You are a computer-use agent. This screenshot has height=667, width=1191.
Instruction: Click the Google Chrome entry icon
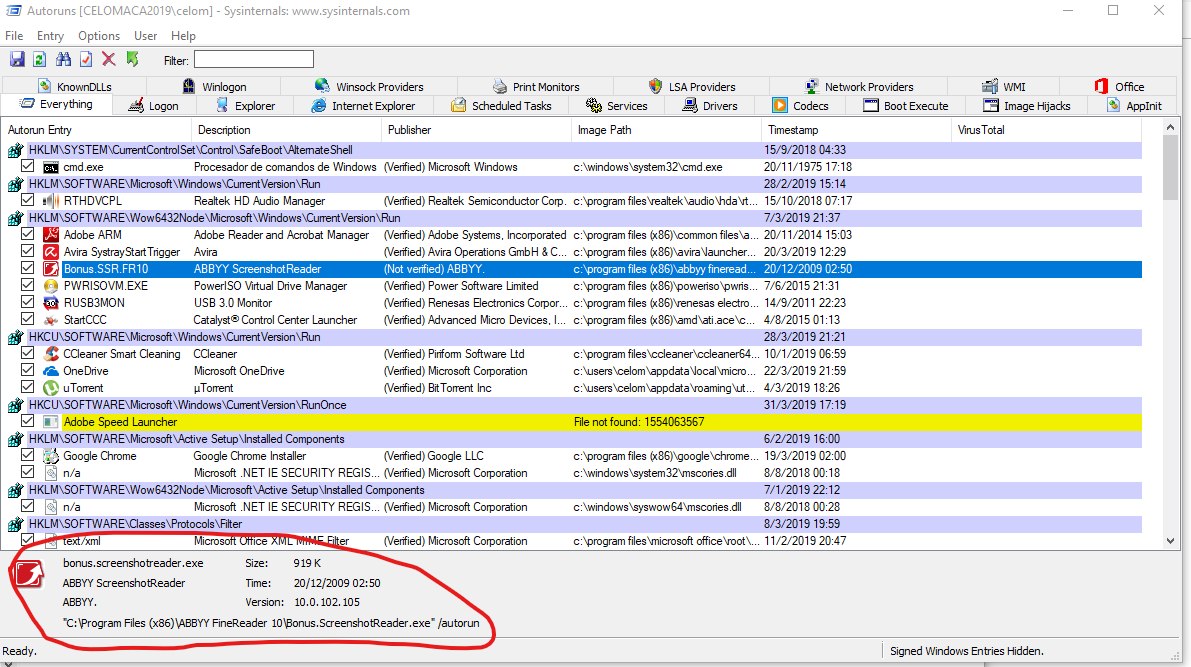(51, 456)
